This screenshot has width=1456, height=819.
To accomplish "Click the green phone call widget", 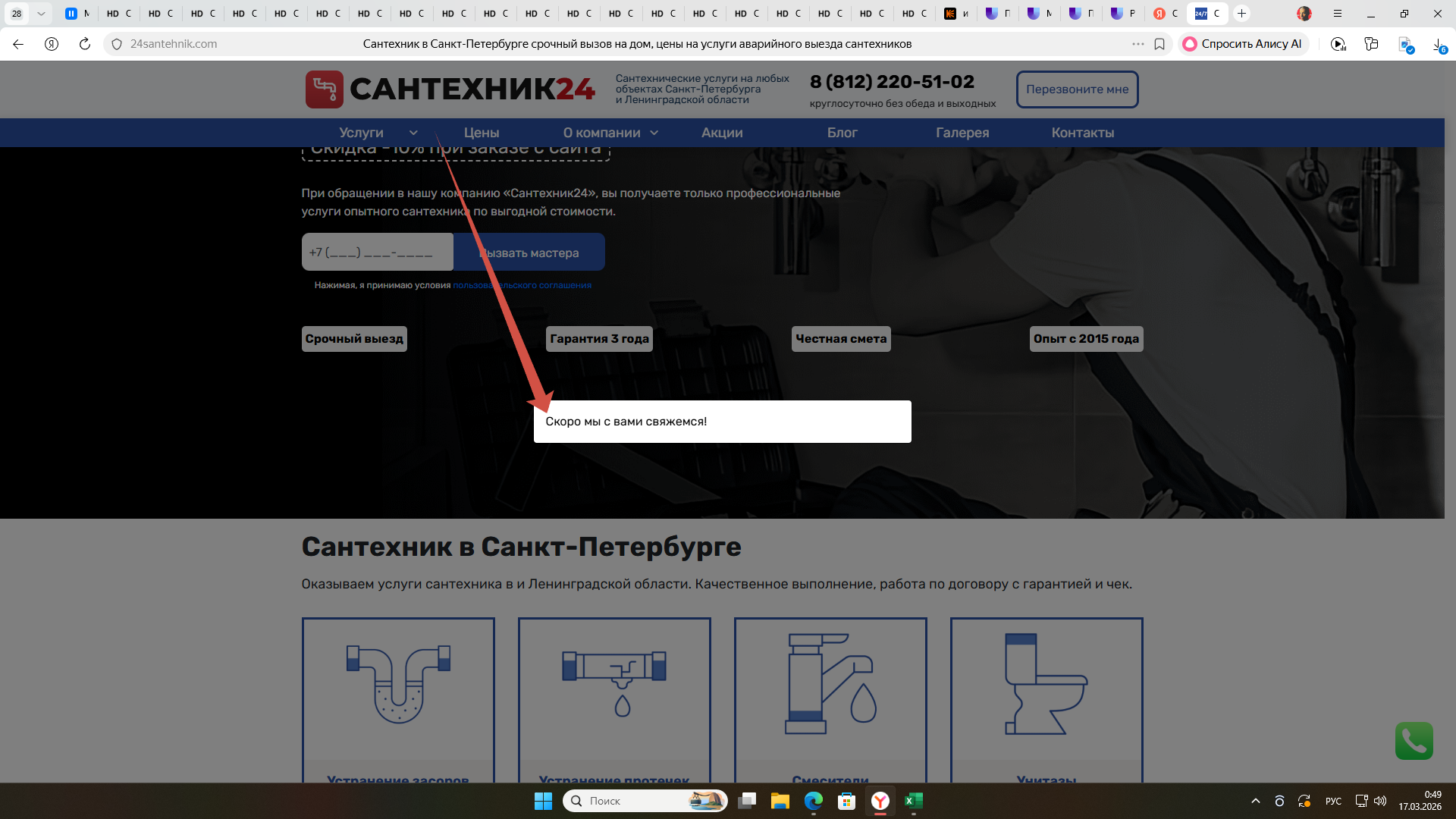I will [1414, 741].
